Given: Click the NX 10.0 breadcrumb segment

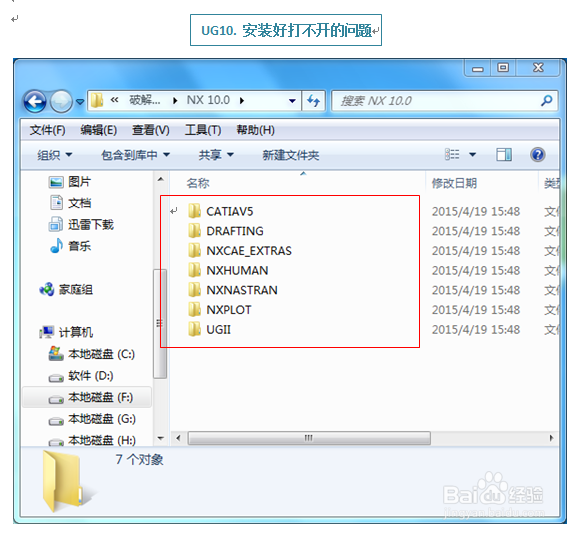Looking at the screenshot, I should [x=208, y=100].
